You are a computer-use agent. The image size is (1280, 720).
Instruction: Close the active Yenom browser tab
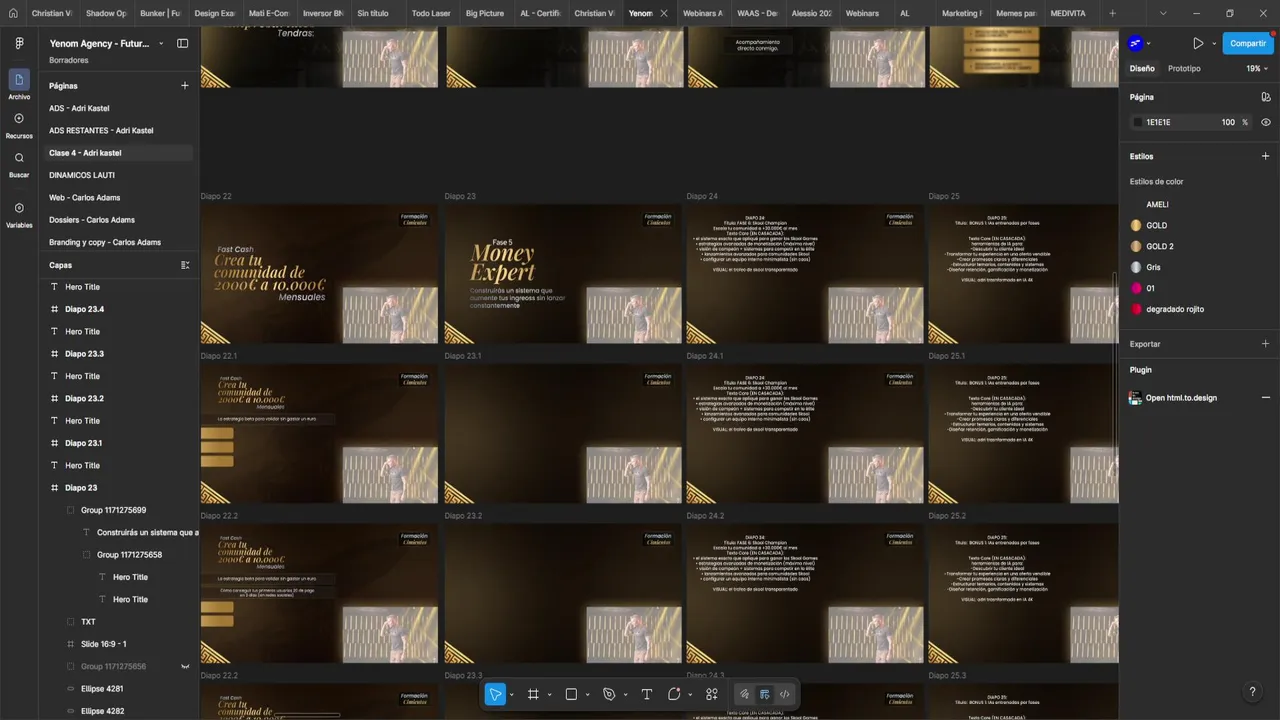(664, 13)
